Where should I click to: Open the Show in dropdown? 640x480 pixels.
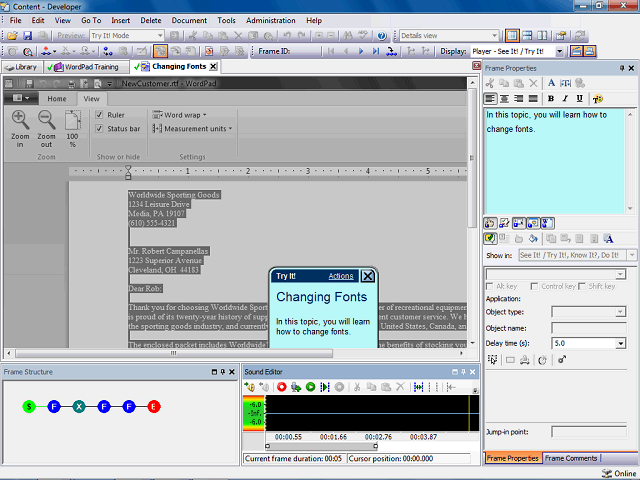632,255
